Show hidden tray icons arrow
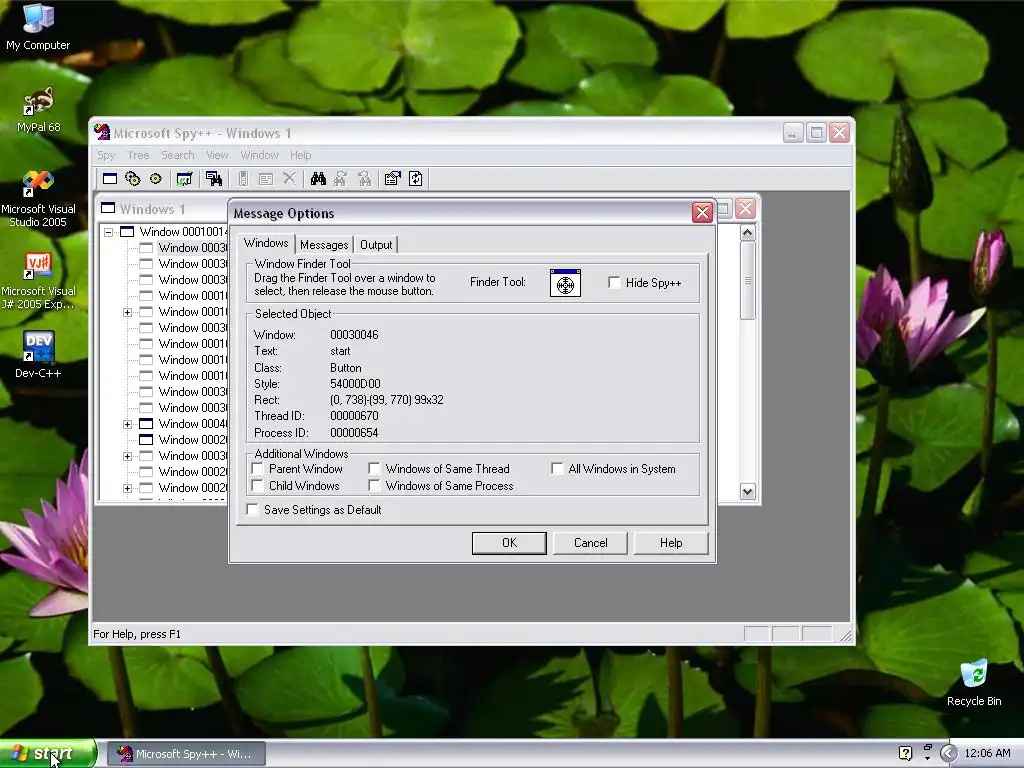Image resolution: width=1024 pixels, height=768 pixels. pos(948,753)
